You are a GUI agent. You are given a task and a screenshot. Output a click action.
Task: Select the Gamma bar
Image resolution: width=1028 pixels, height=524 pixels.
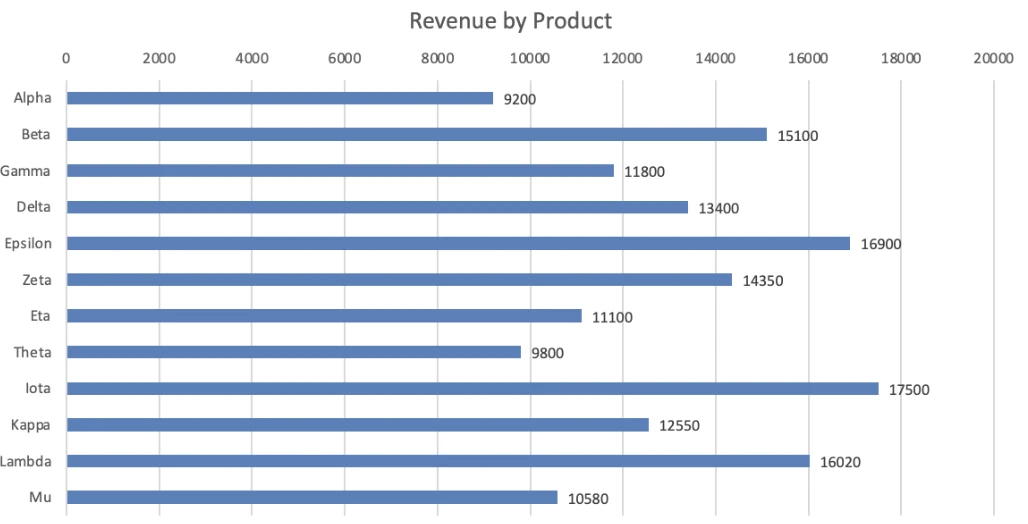click(x=340, y=171)
